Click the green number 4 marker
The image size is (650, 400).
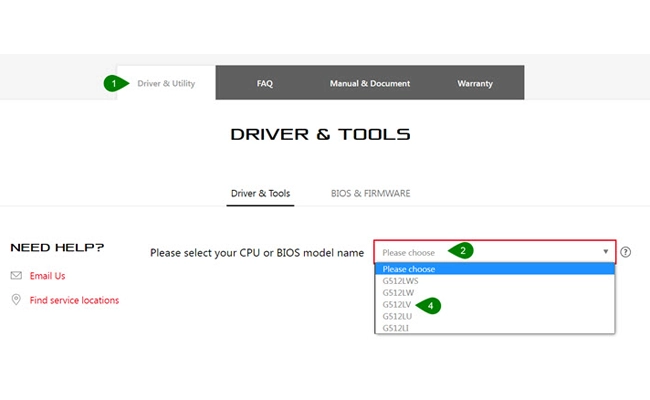pos(429,305)
